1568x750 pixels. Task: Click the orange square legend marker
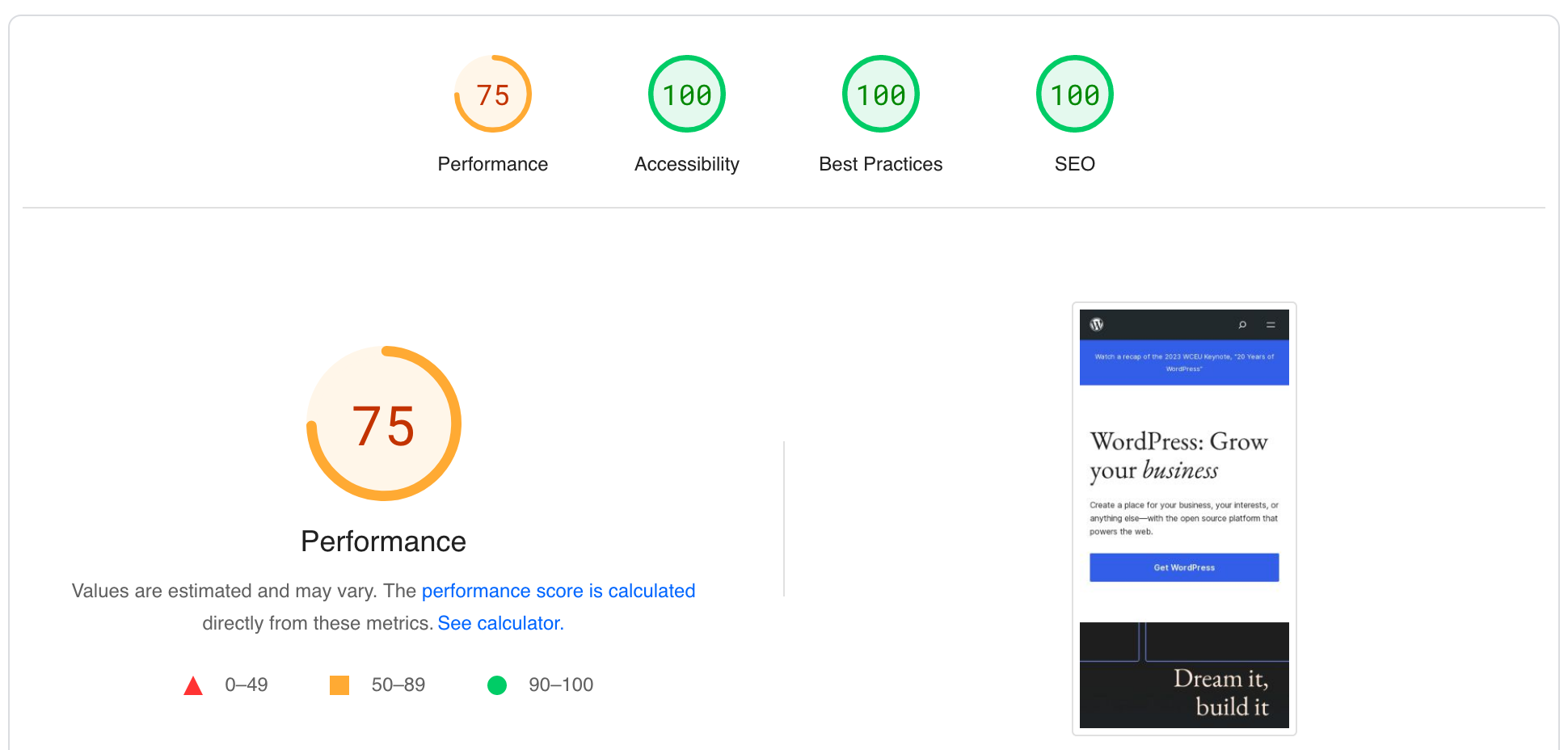point(340,685)
